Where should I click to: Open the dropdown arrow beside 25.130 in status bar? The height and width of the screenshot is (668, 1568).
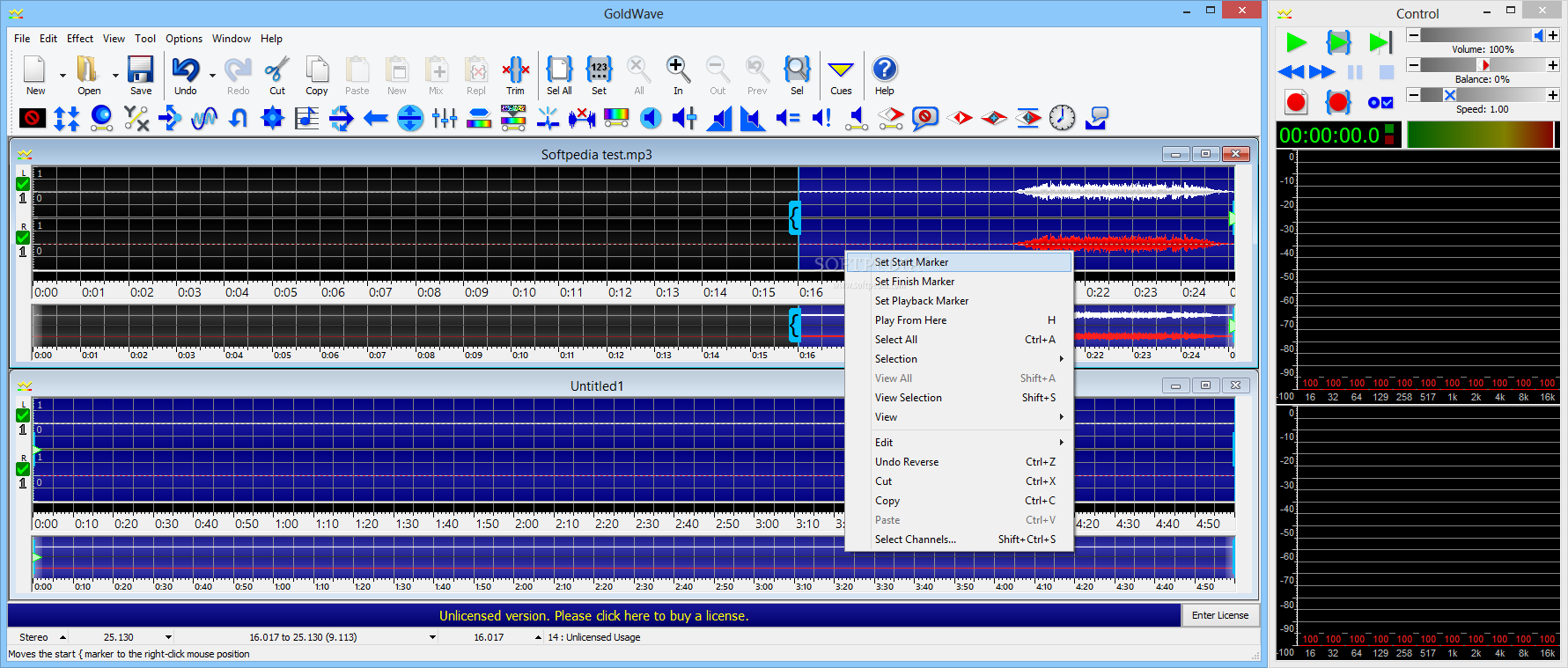pos(168,637)
